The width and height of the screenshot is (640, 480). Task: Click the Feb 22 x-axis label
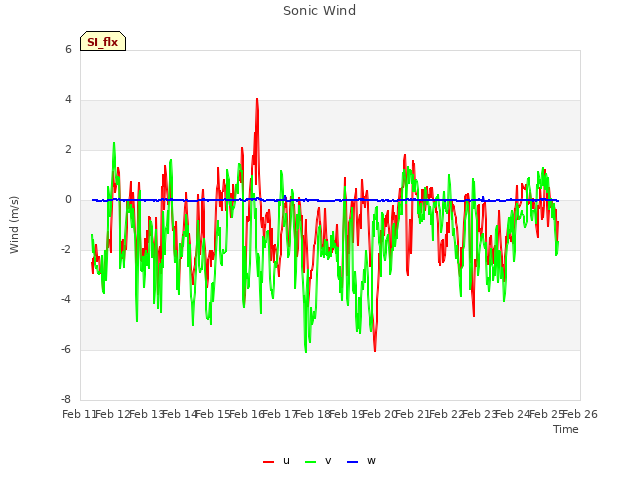click(x=446, y=414)
